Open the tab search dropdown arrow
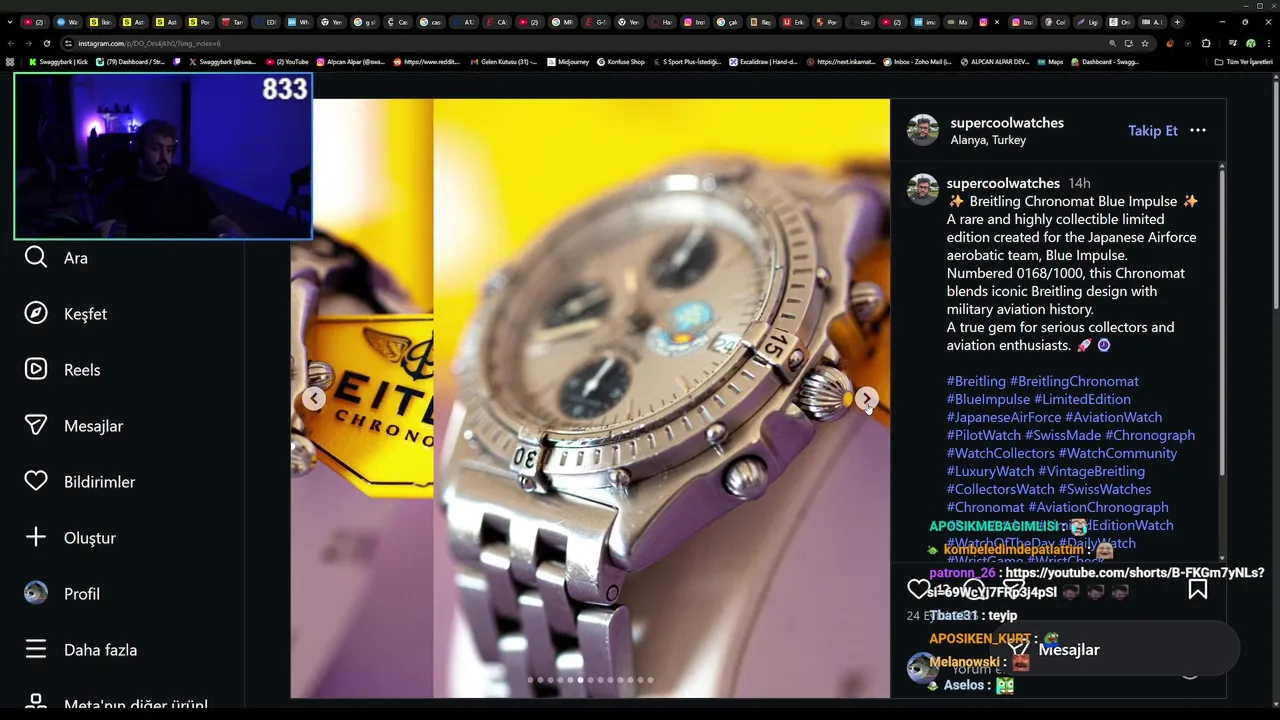This screenshot has height=720, width=1280. point(9,22)
